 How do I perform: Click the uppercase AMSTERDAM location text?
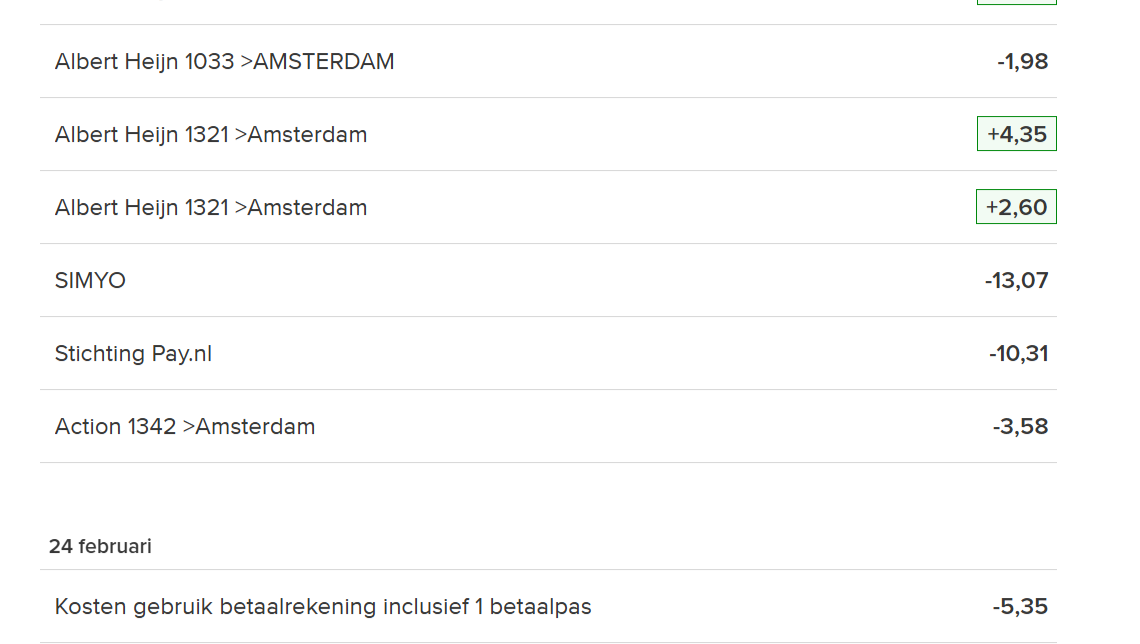click(x=324, y=62)
